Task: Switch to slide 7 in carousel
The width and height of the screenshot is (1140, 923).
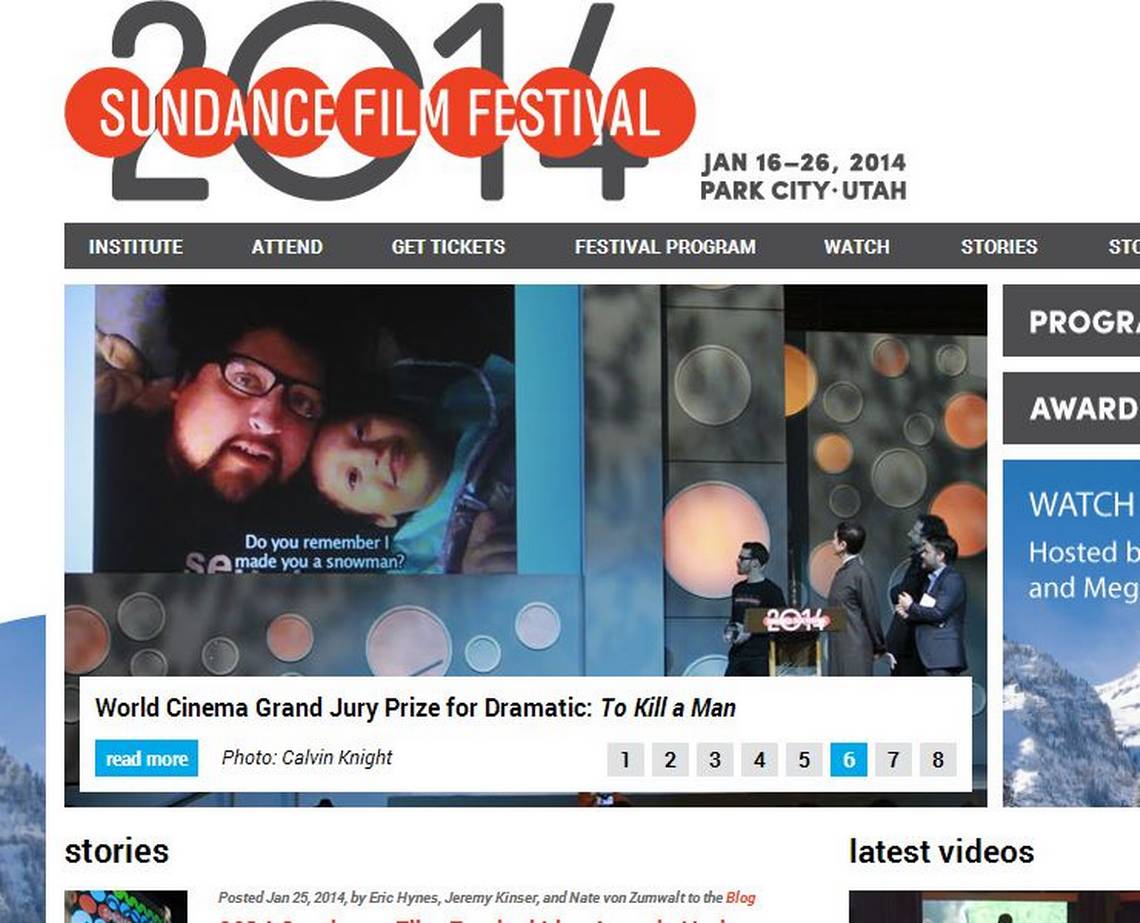Action: (894, 760)
